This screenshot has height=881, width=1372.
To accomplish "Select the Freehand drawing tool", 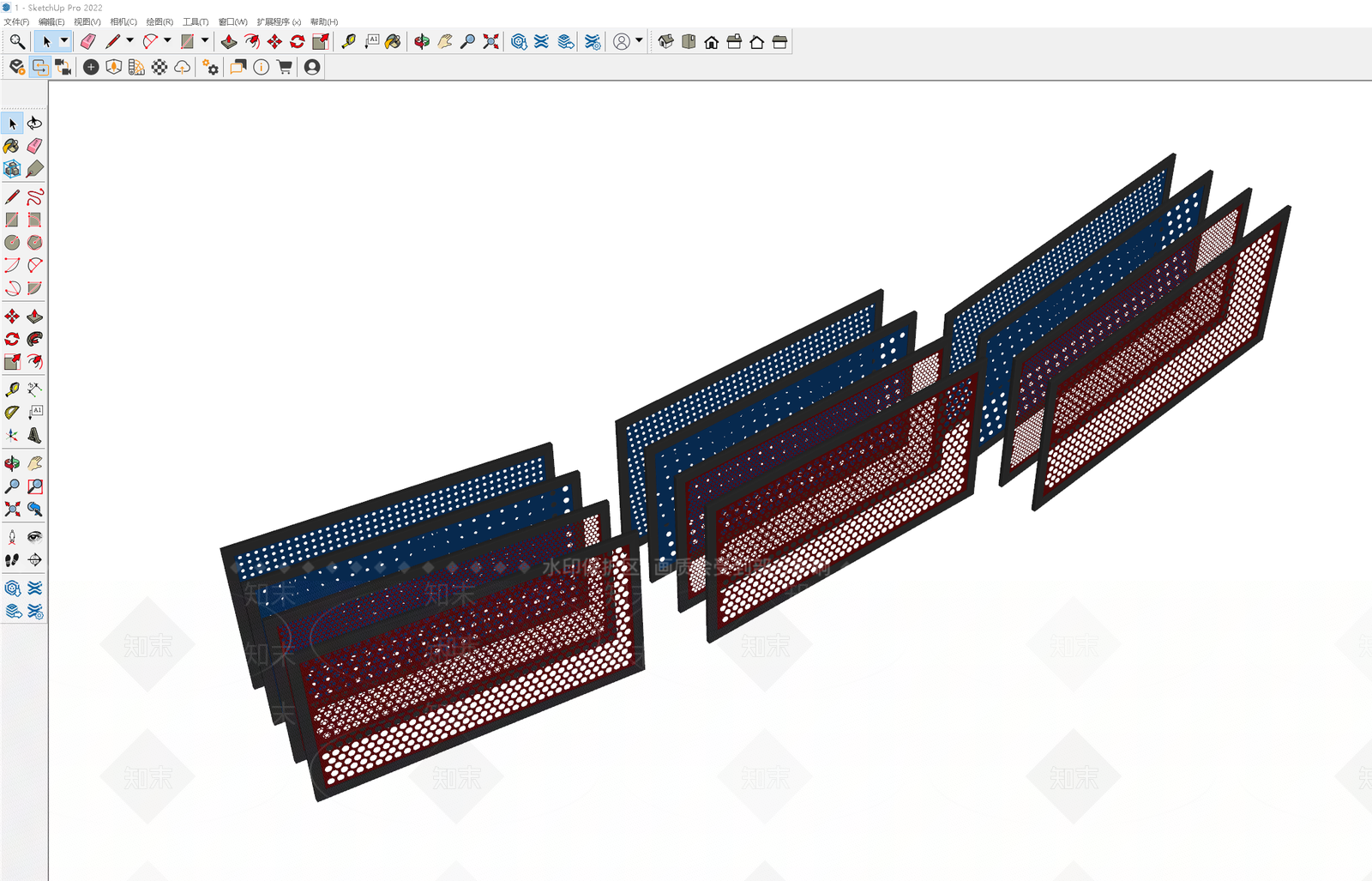I will 34,197.
